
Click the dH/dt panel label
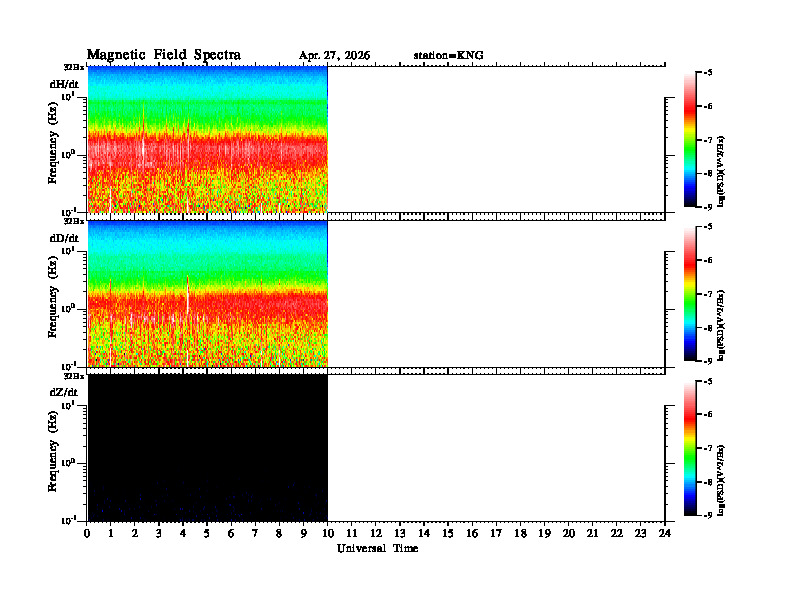(x=64, y=84)
